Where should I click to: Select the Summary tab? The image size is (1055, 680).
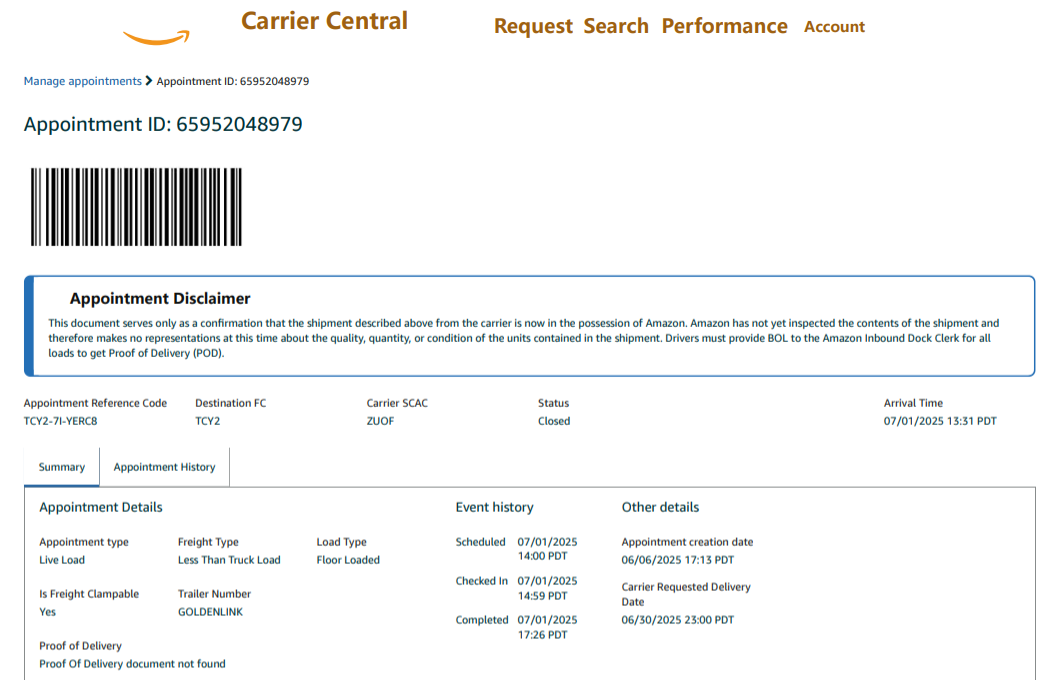[62, 467]
